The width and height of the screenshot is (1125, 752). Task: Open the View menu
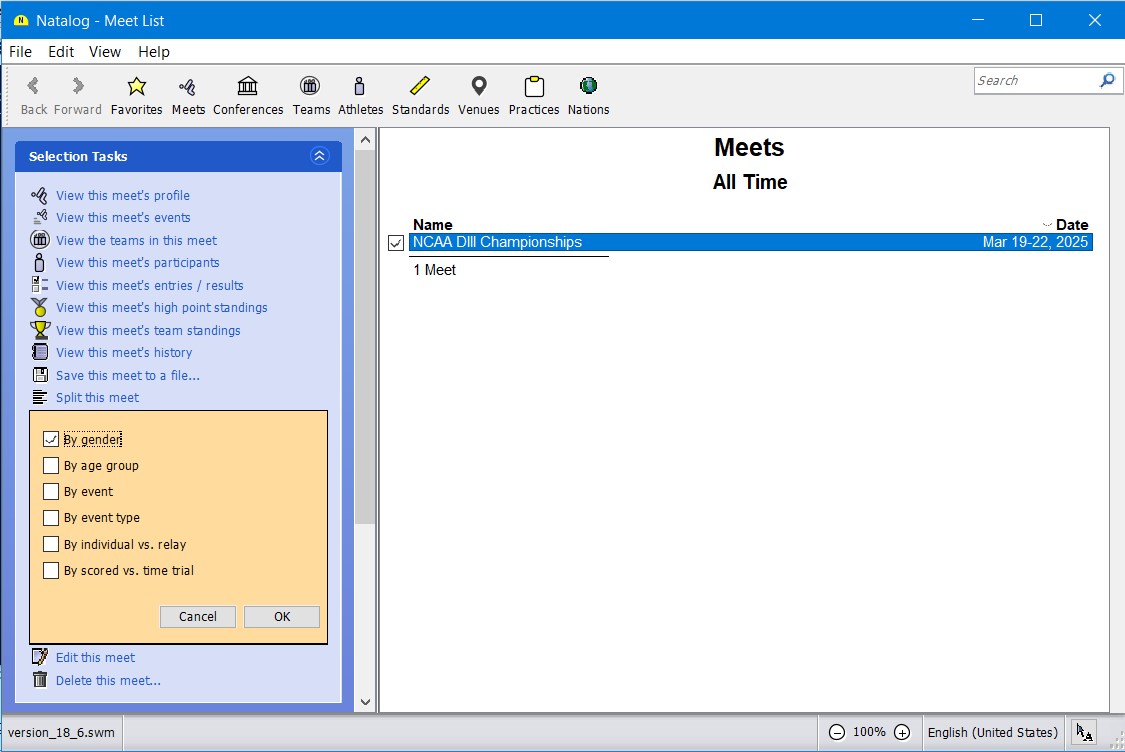click(104, 52)
